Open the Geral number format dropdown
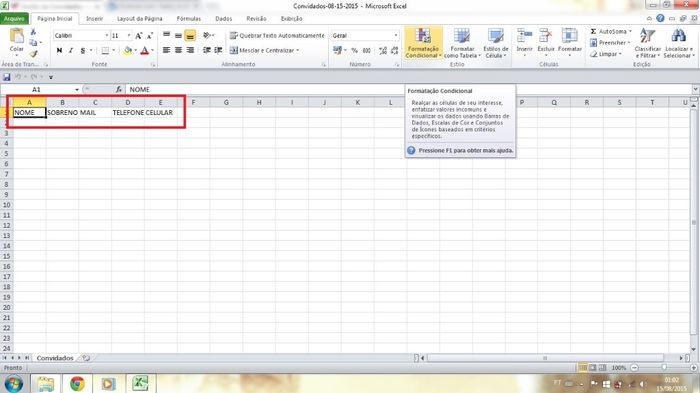The height and width of the screenshot is (393, 700). (x=396, y=35)
